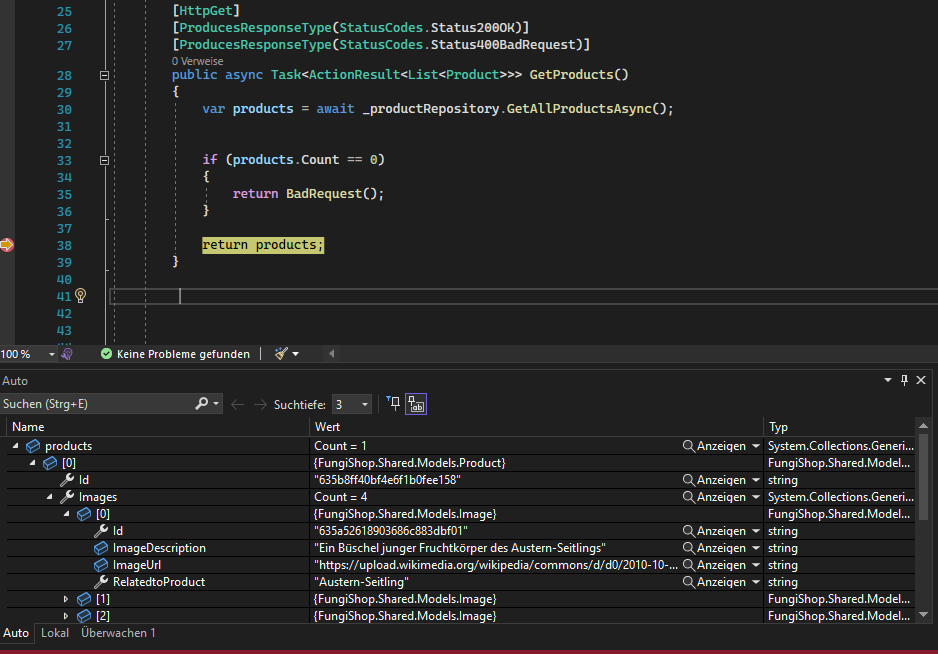Click the magnifier Anzeigen icon in the ImageUrl row
The height and width of the screenshot is (654, 938).
pos(689,565)
